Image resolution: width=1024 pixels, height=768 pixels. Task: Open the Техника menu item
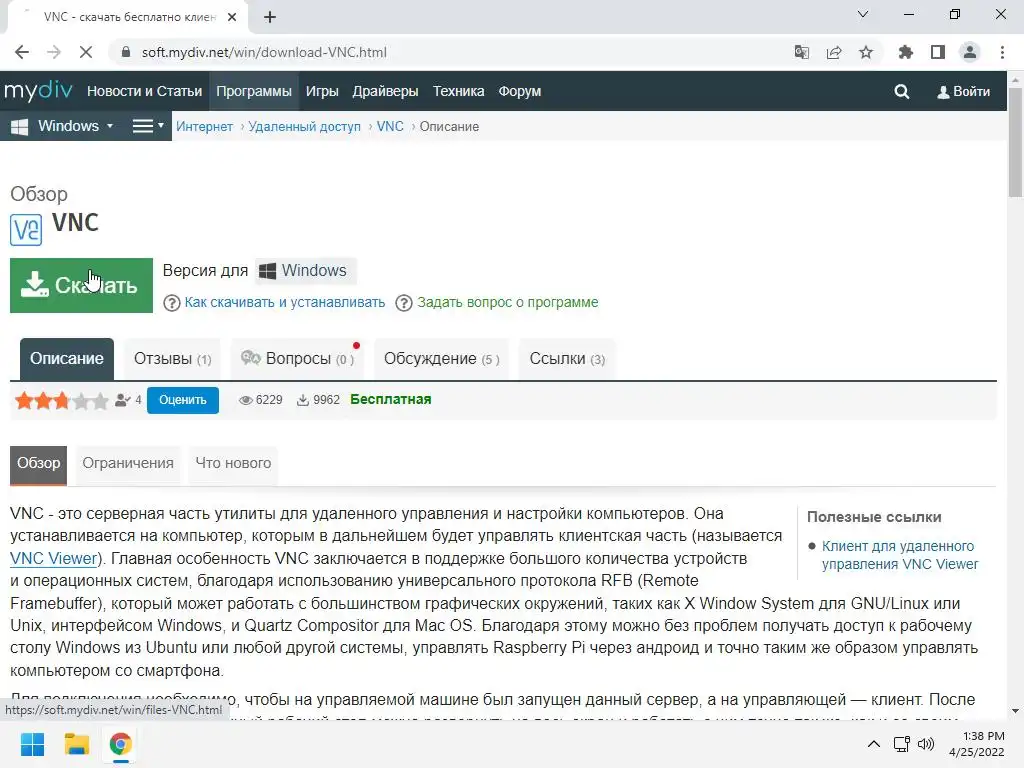click(x=458, y=91)
